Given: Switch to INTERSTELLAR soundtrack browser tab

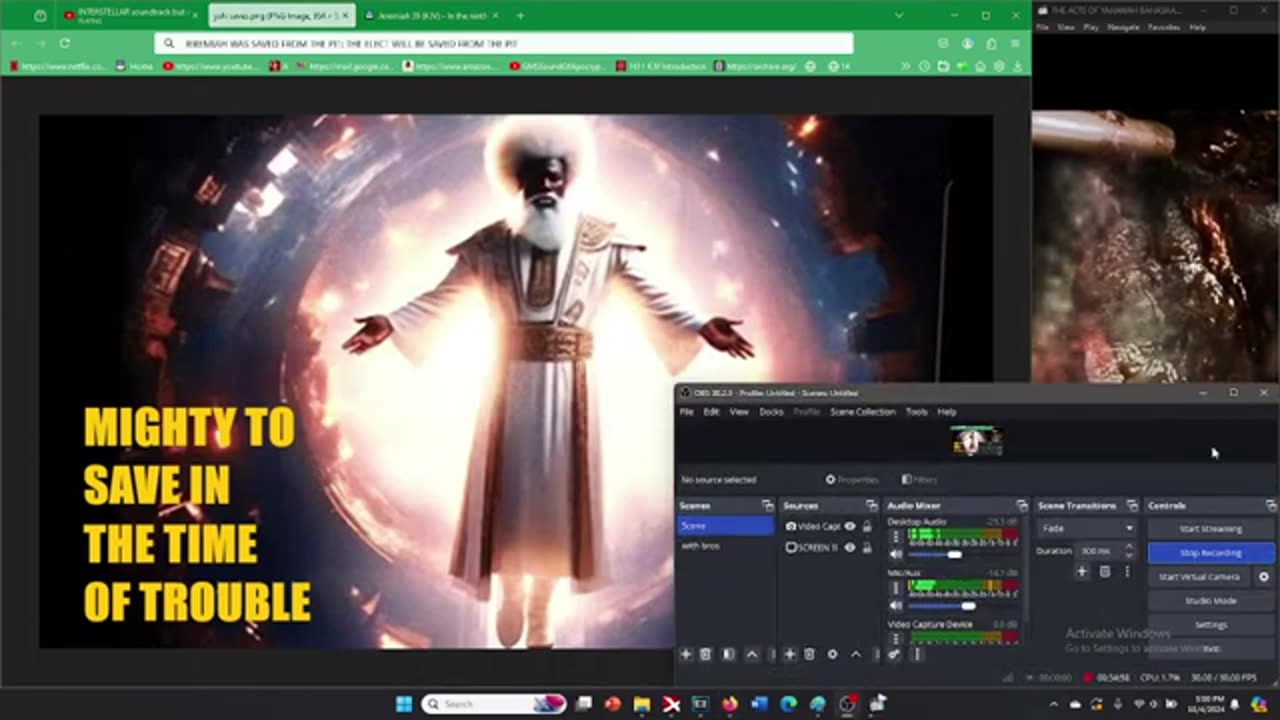Looking at the screenshot, I should tap(129, 15).
